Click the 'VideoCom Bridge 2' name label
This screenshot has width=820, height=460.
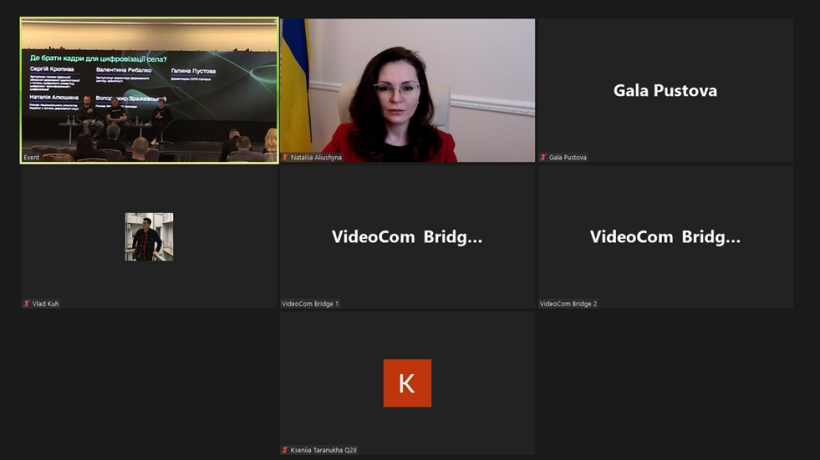568,304
